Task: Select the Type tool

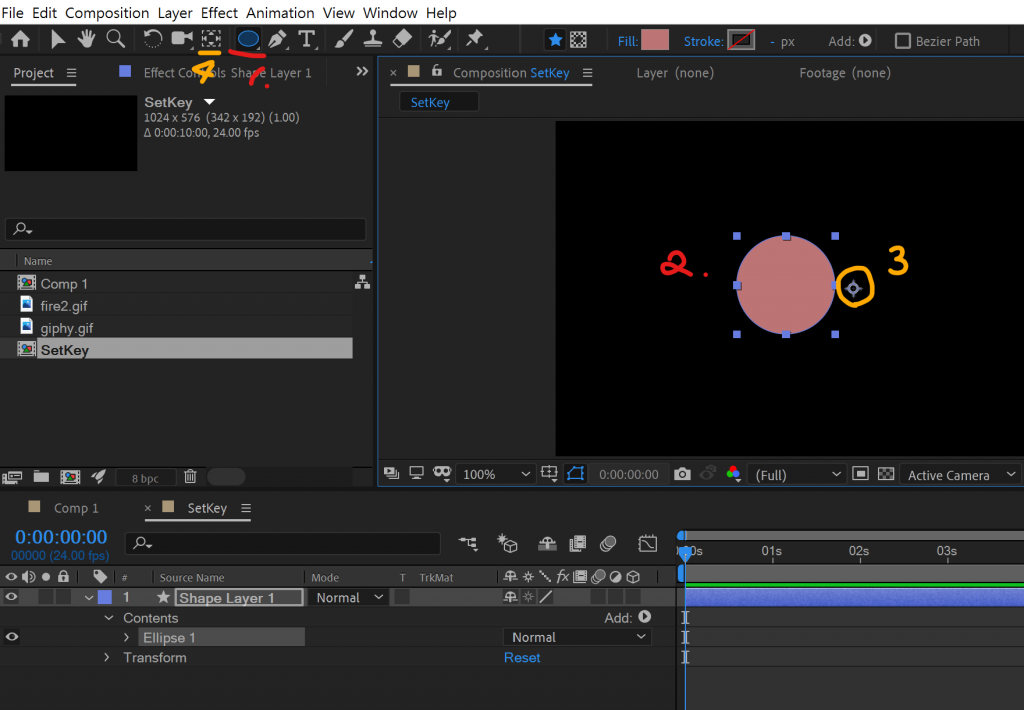Action: pos(306,39)
